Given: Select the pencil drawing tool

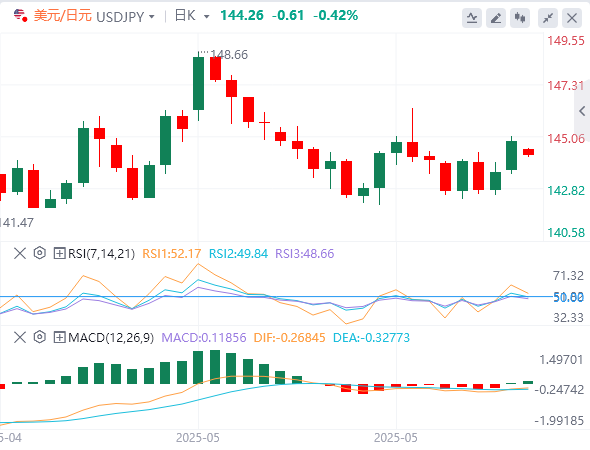Looking at the screenshot, I should [x=496, y=18].
